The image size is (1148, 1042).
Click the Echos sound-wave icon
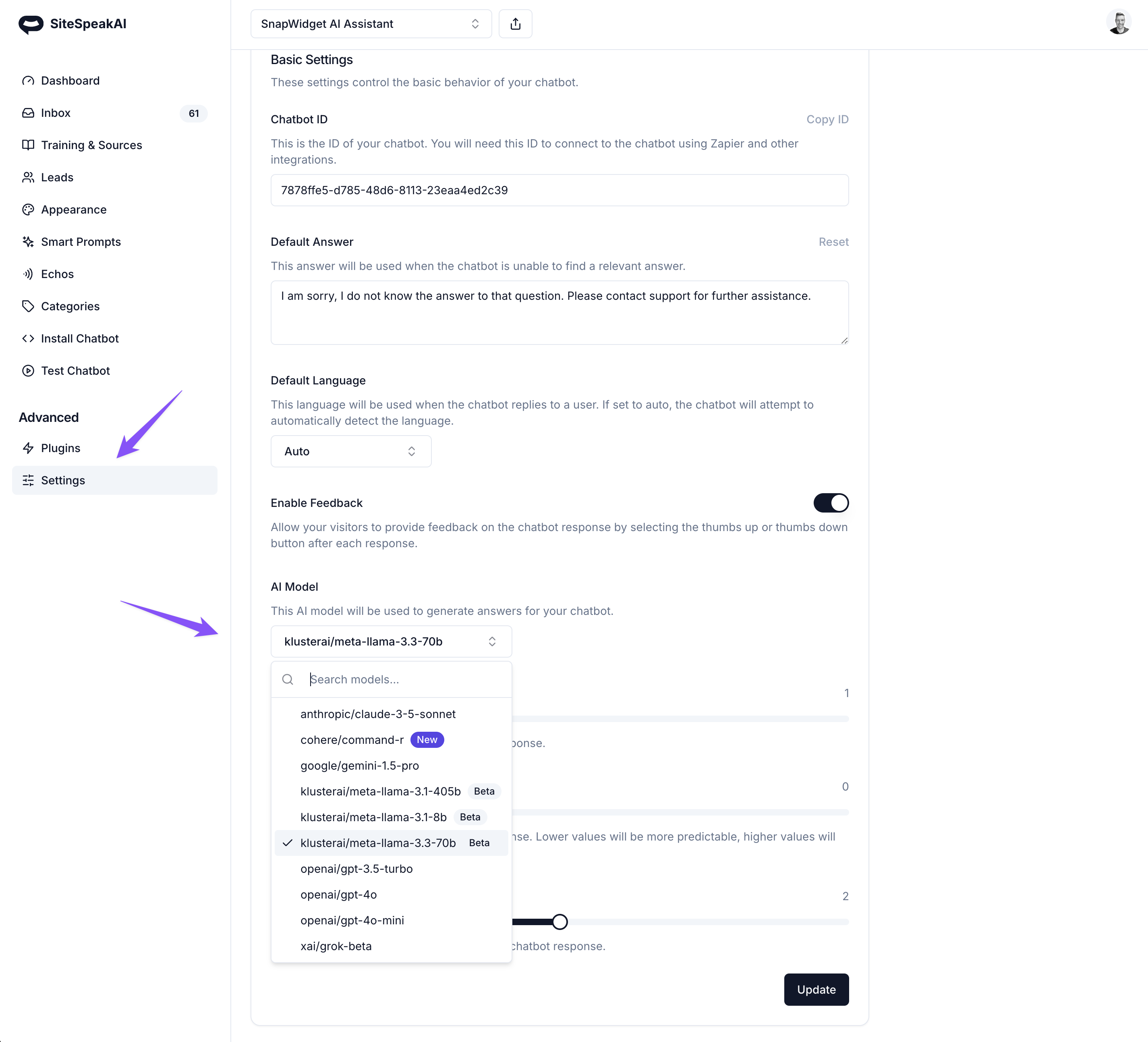click(x=28, y=274)
